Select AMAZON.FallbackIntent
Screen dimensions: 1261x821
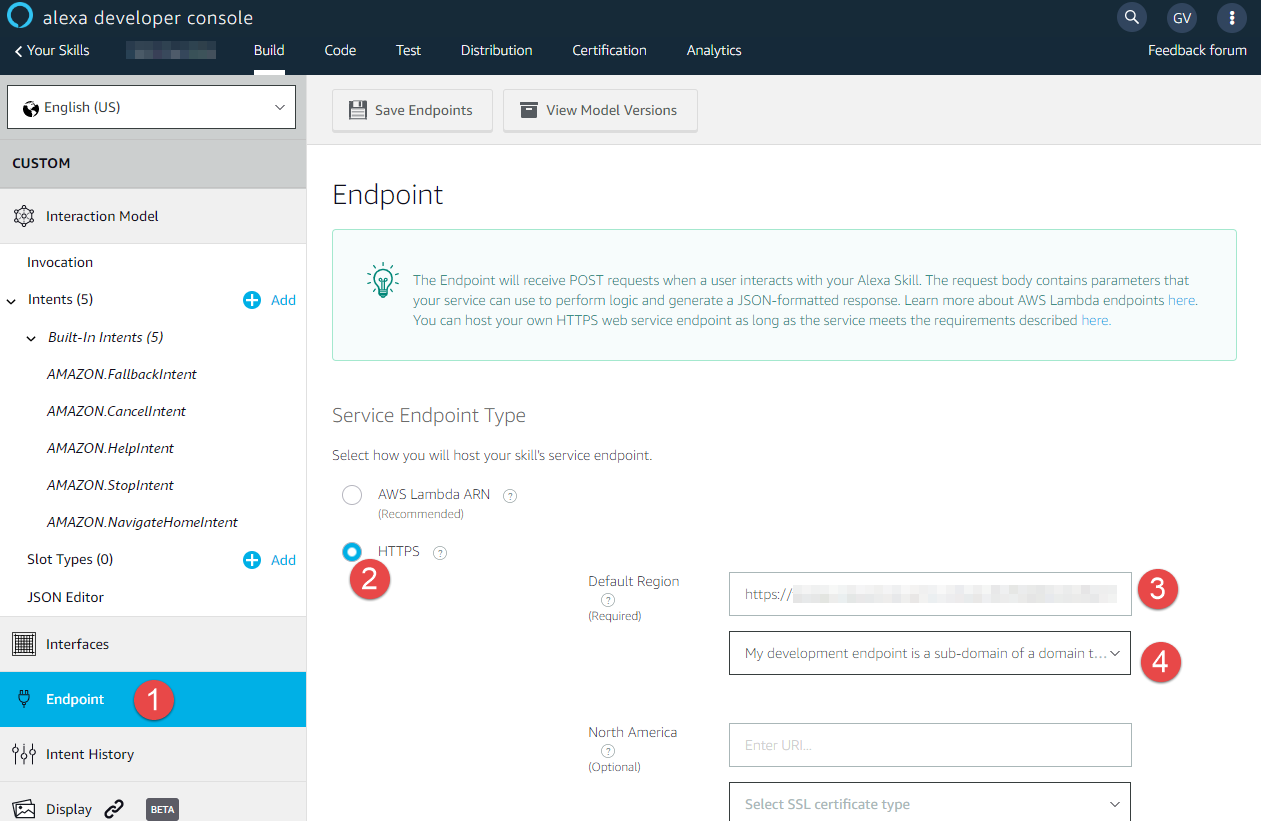(x=122, y=374)
